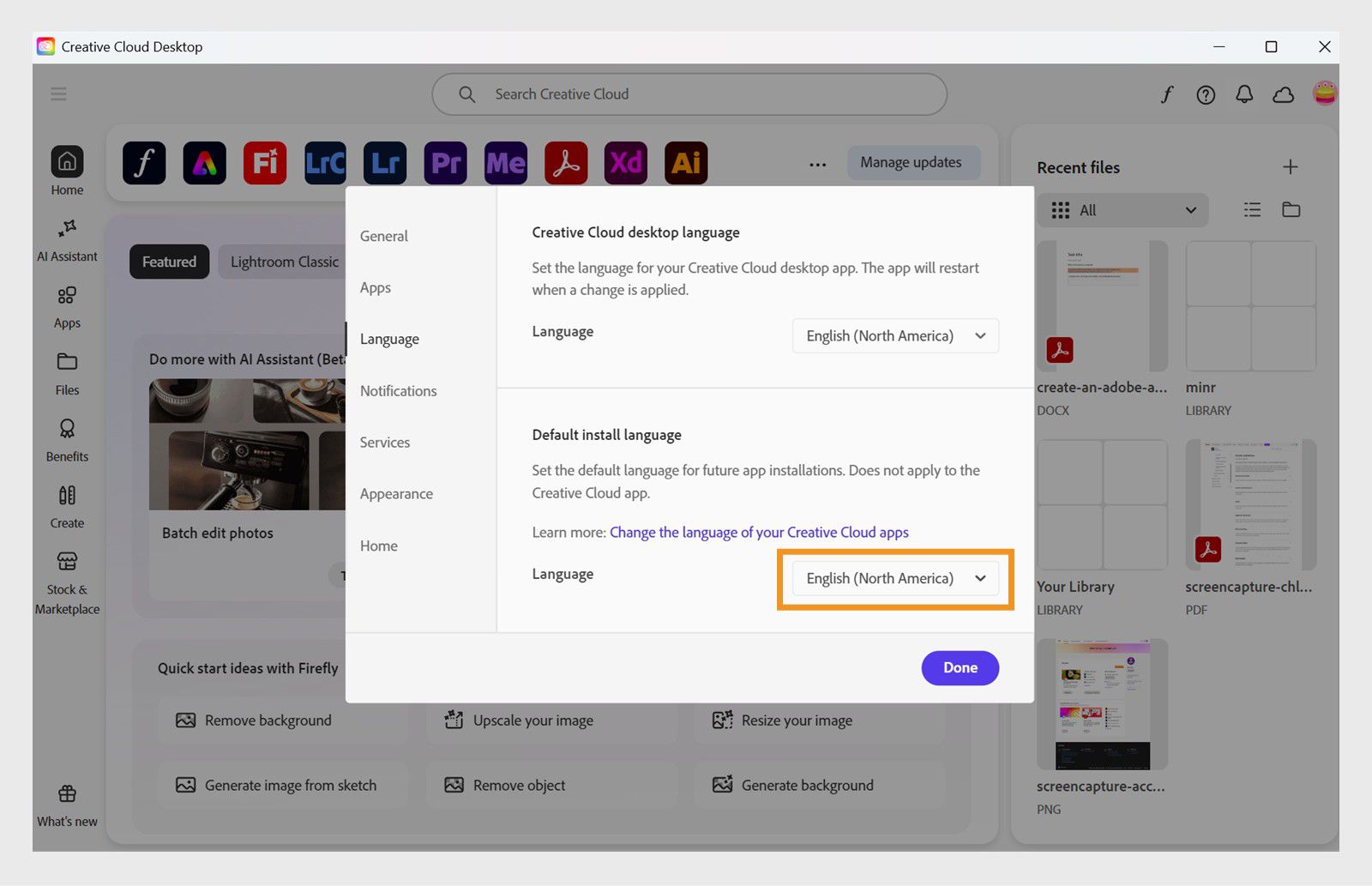Screen dimensions: 1372x886
Task: Open Help question mark icon
Action: coord(1206,94)
